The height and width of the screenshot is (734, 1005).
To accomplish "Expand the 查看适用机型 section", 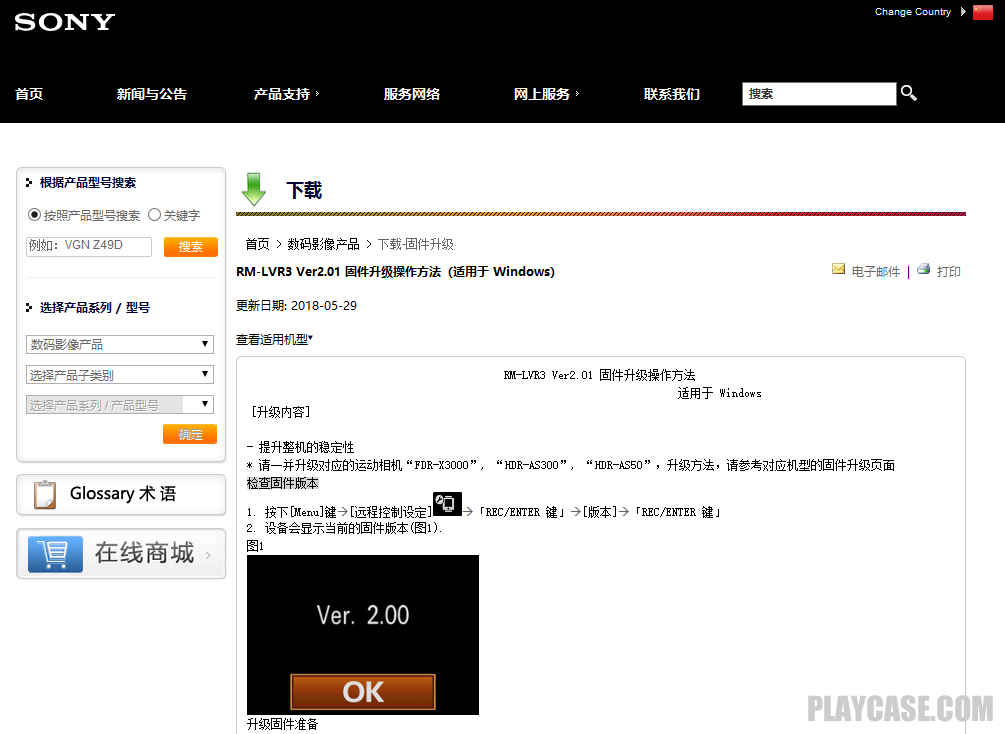I will [x=274, y=339].
